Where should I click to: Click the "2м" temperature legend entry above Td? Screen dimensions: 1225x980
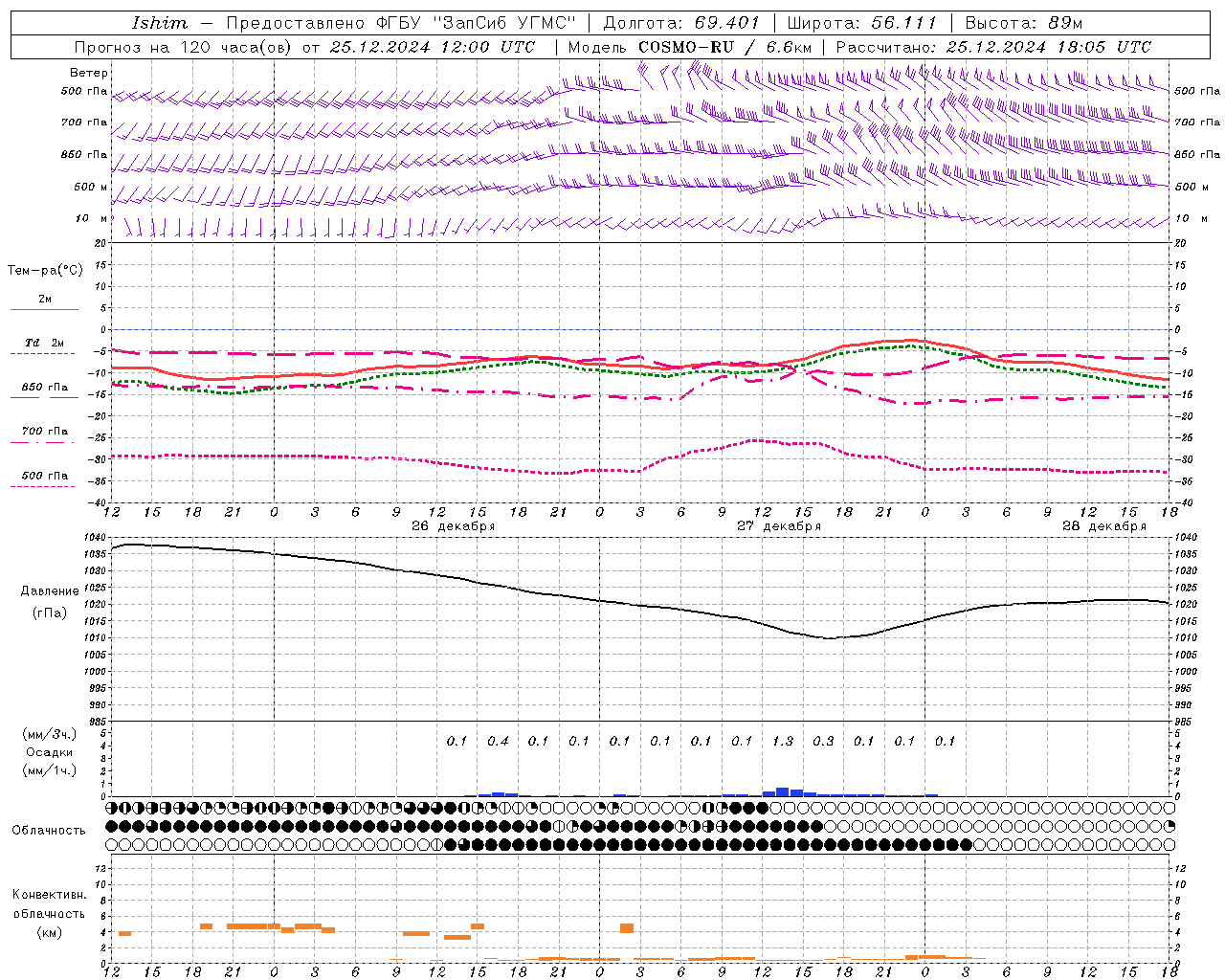(x=45, y=299)
